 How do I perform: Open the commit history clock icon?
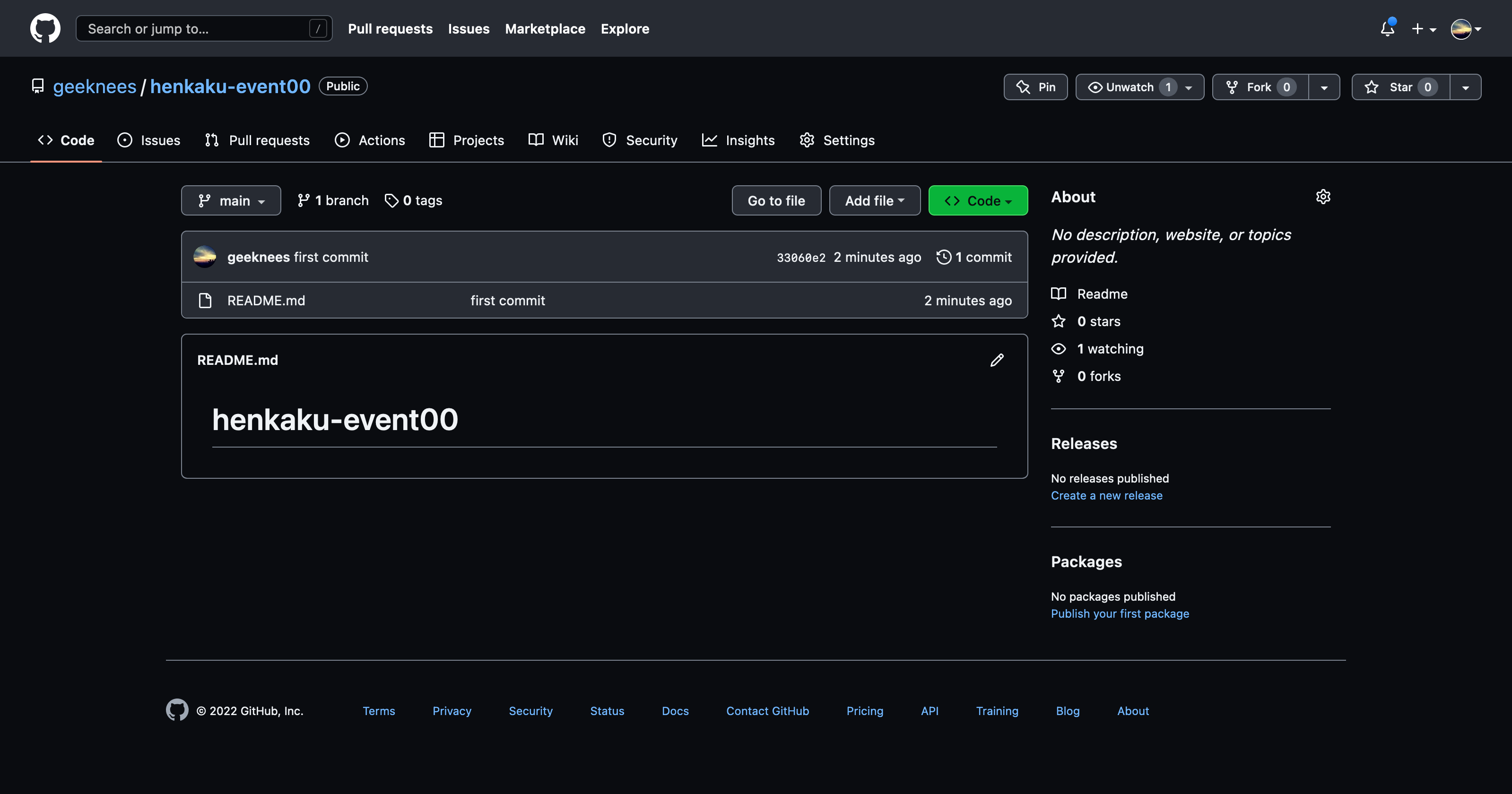943,257
